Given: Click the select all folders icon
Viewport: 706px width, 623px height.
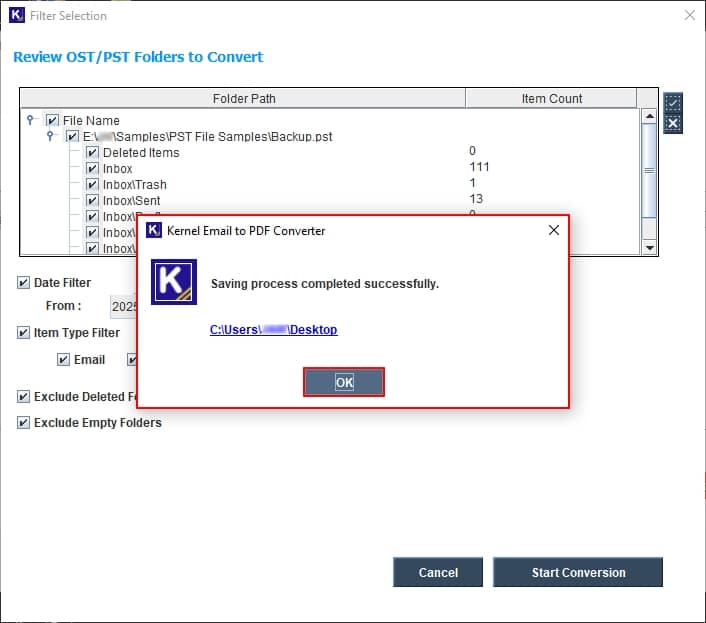Looking at the screenshot, I should pos(673,103).
